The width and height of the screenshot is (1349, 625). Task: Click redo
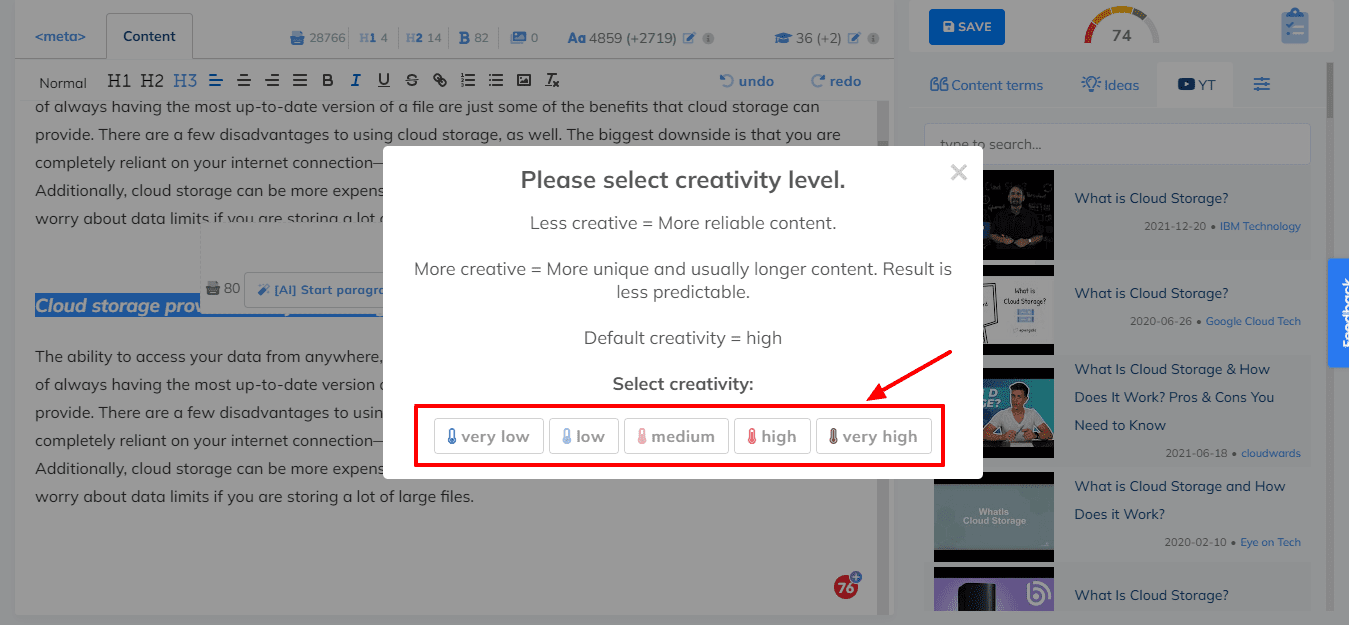[x=836, y=81]
